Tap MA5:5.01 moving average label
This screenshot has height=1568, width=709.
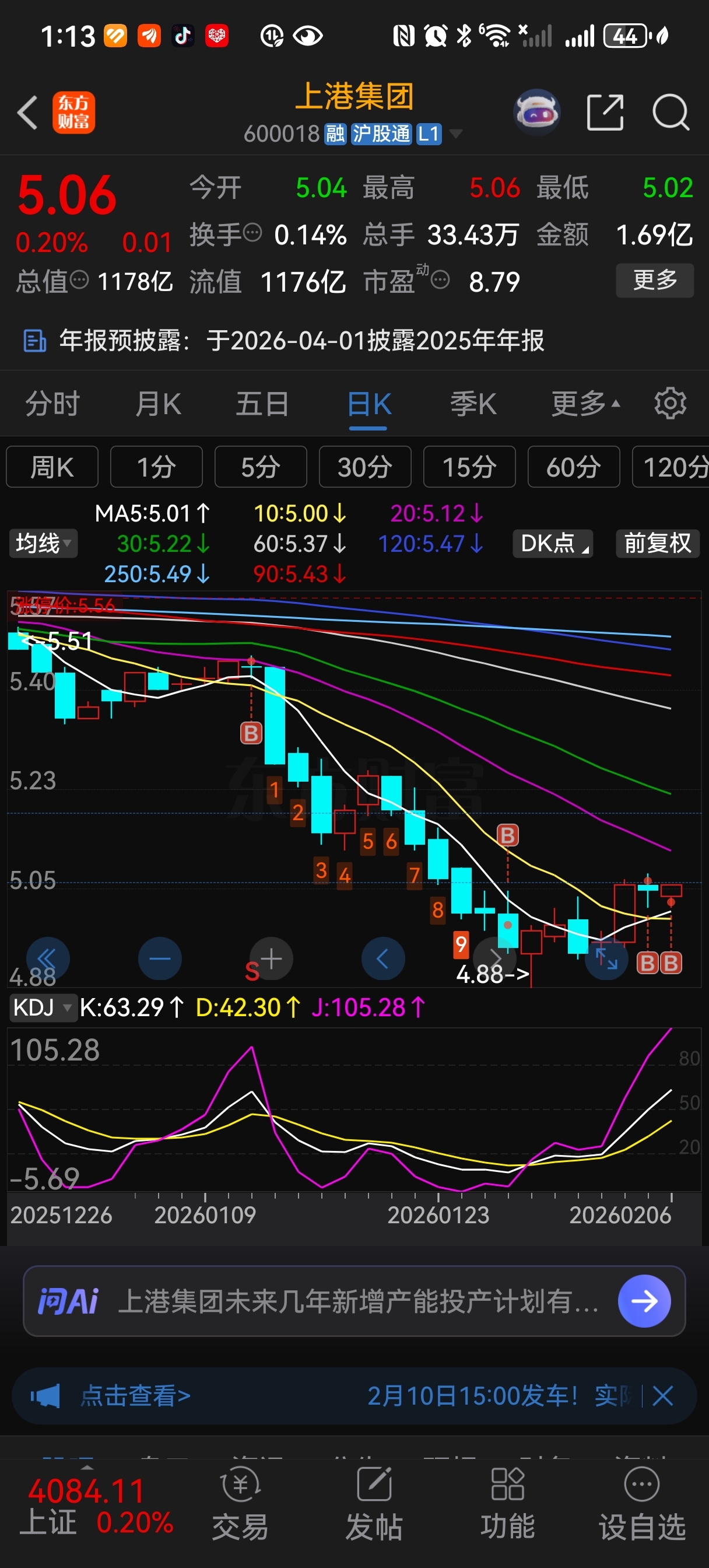(152, 513)
